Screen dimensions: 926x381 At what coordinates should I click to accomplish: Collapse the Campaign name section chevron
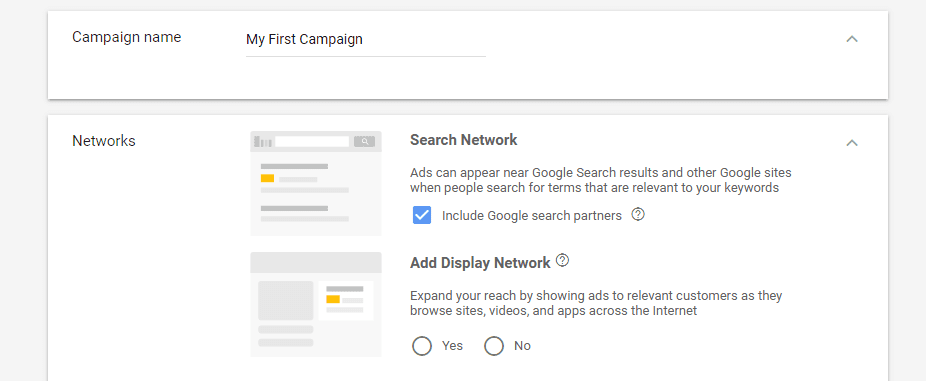click(x=852, y=39)
